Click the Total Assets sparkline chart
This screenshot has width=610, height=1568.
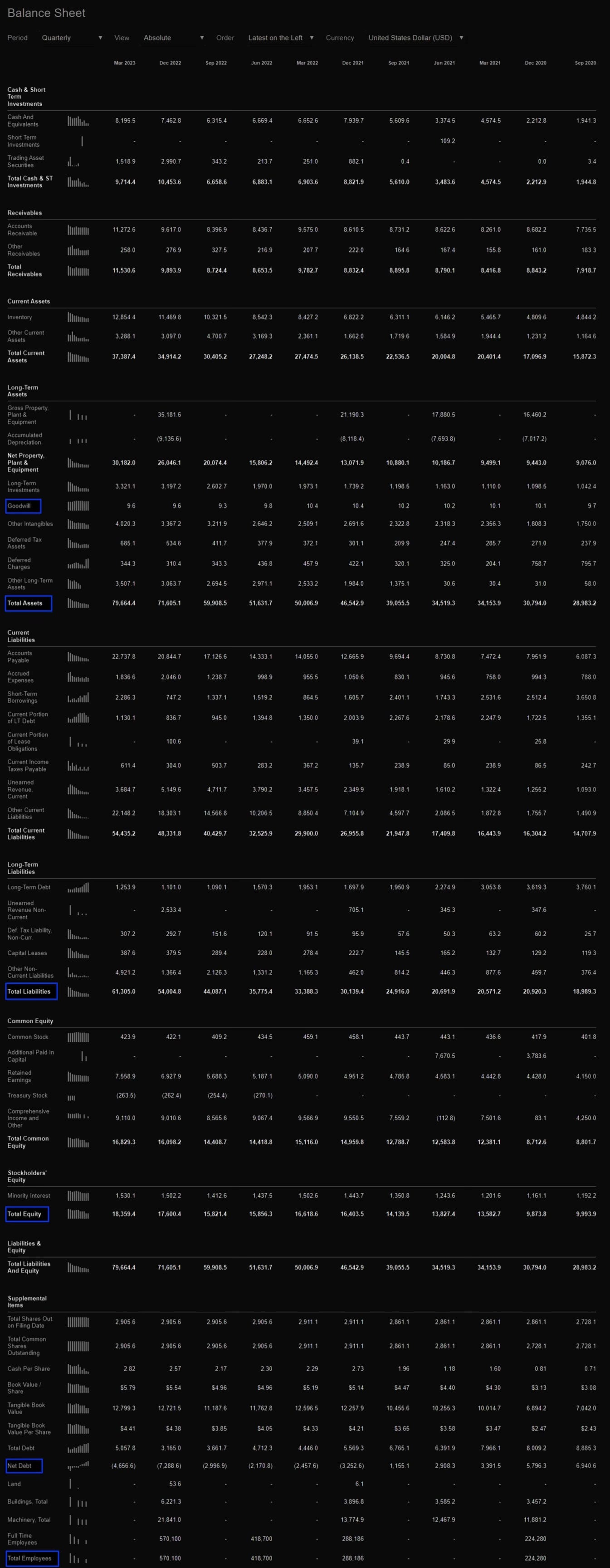coord(78,603)
